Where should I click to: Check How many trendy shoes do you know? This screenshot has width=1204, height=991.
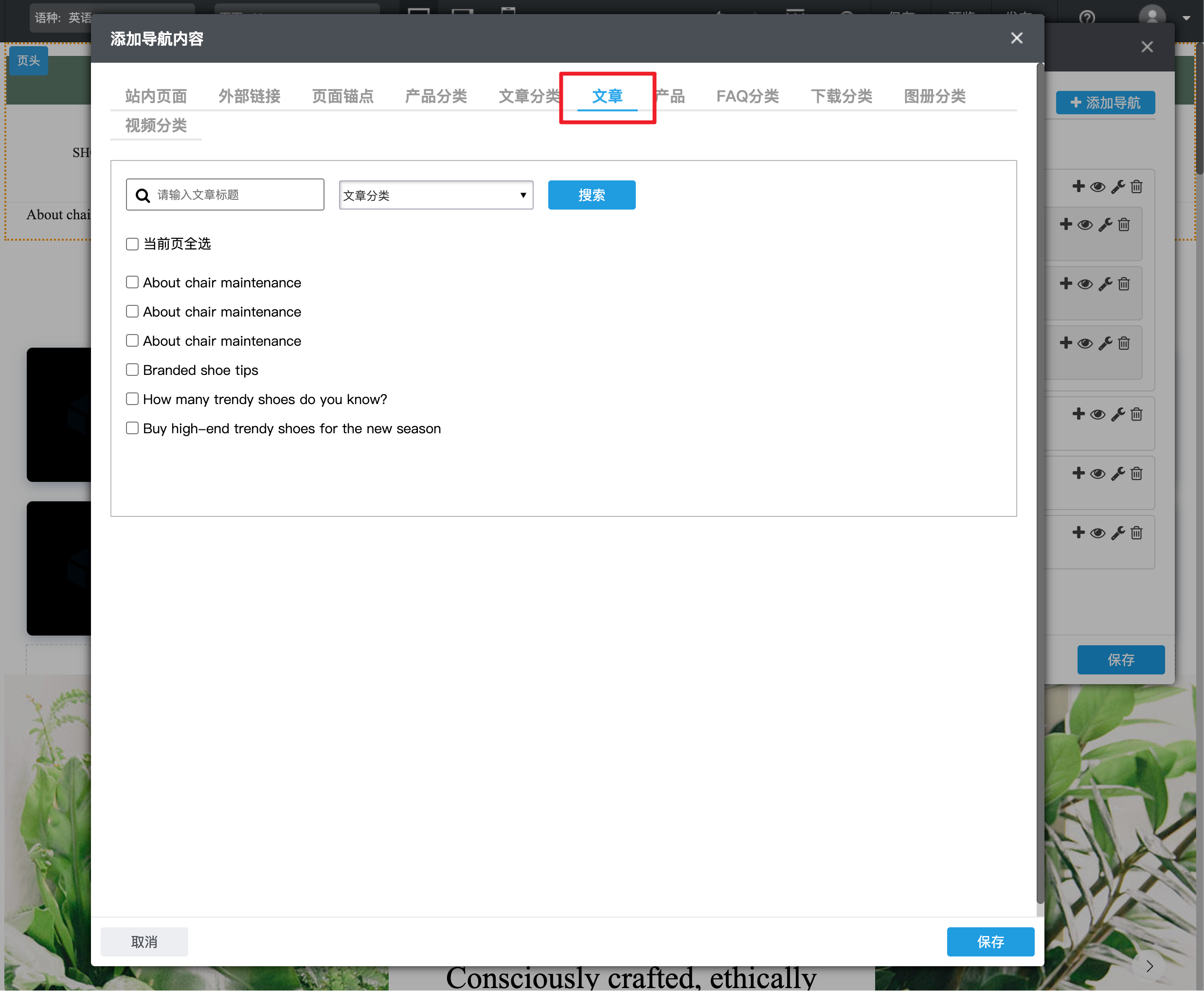tap(132, 399)
